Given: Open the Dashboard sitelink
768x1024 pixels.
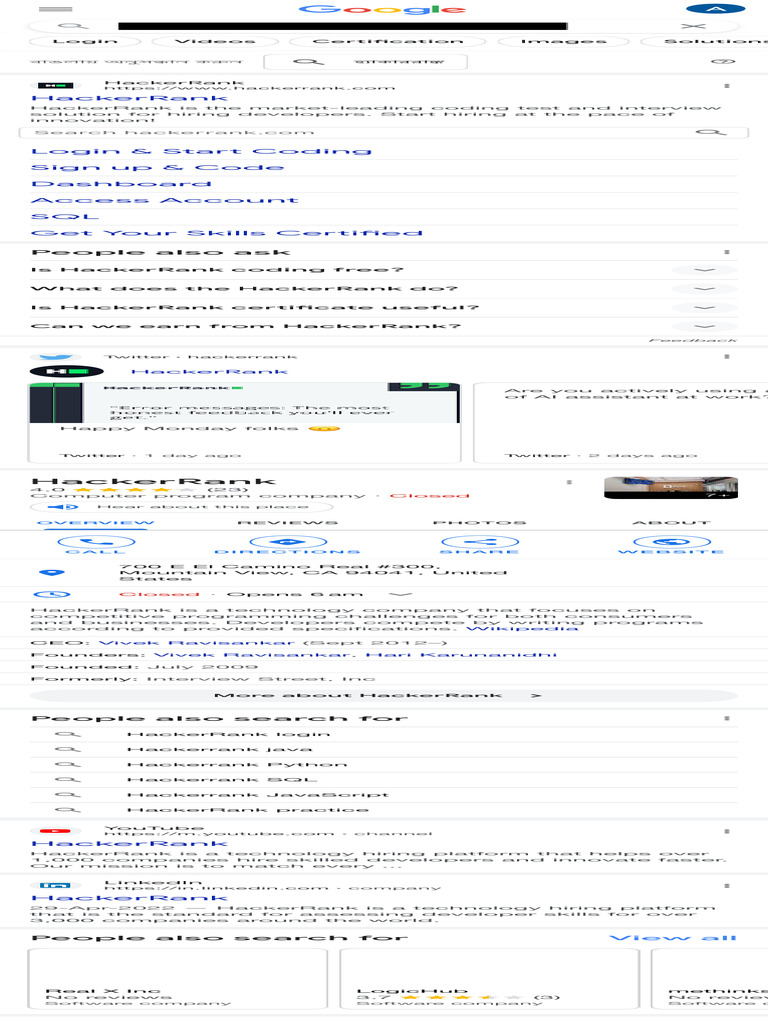Looking at the screenshot, I should coord(121,184).
